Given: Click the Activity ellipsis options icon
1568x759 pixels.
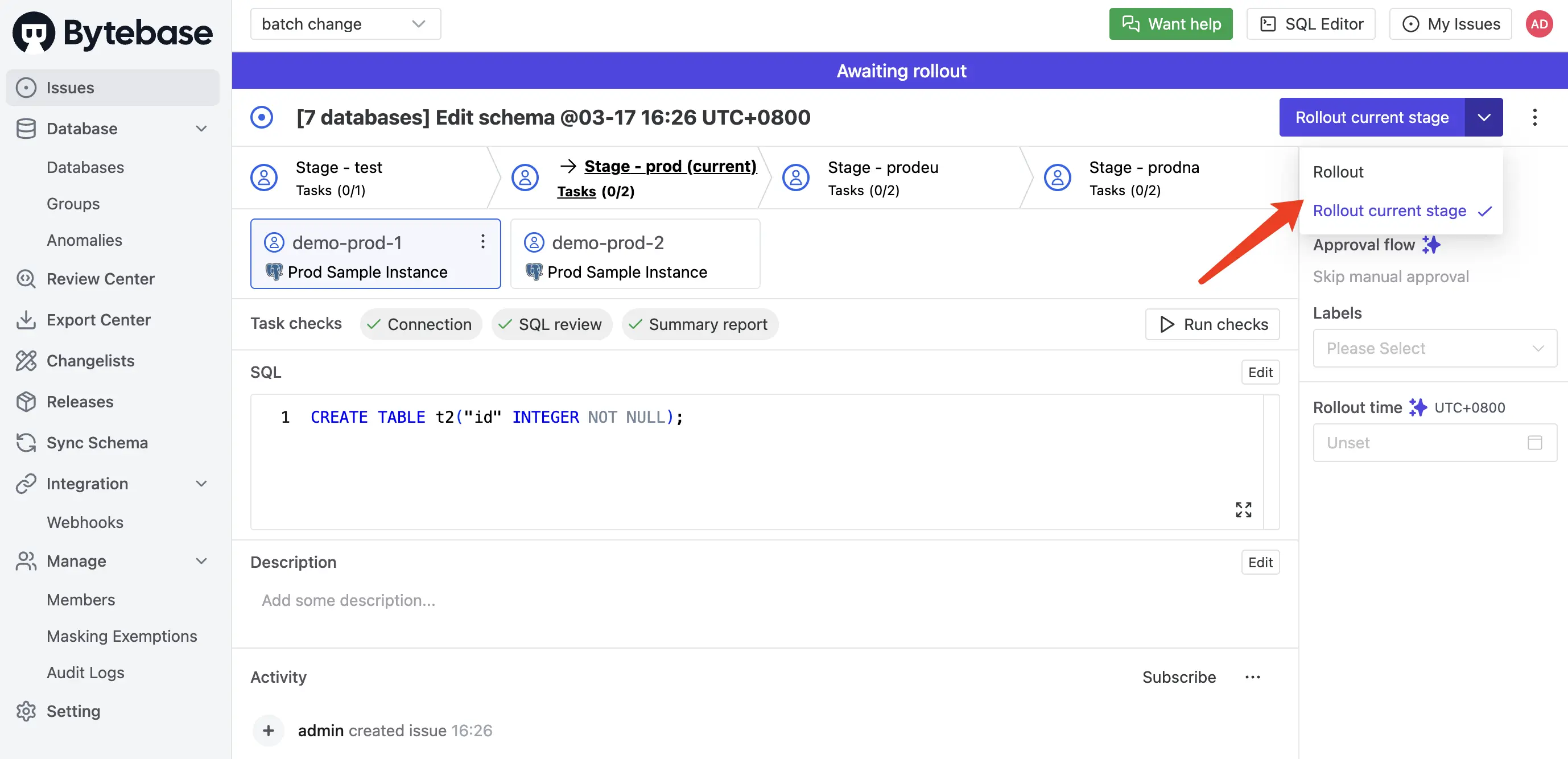Looking at the screenshot, I should [1252, 677].
